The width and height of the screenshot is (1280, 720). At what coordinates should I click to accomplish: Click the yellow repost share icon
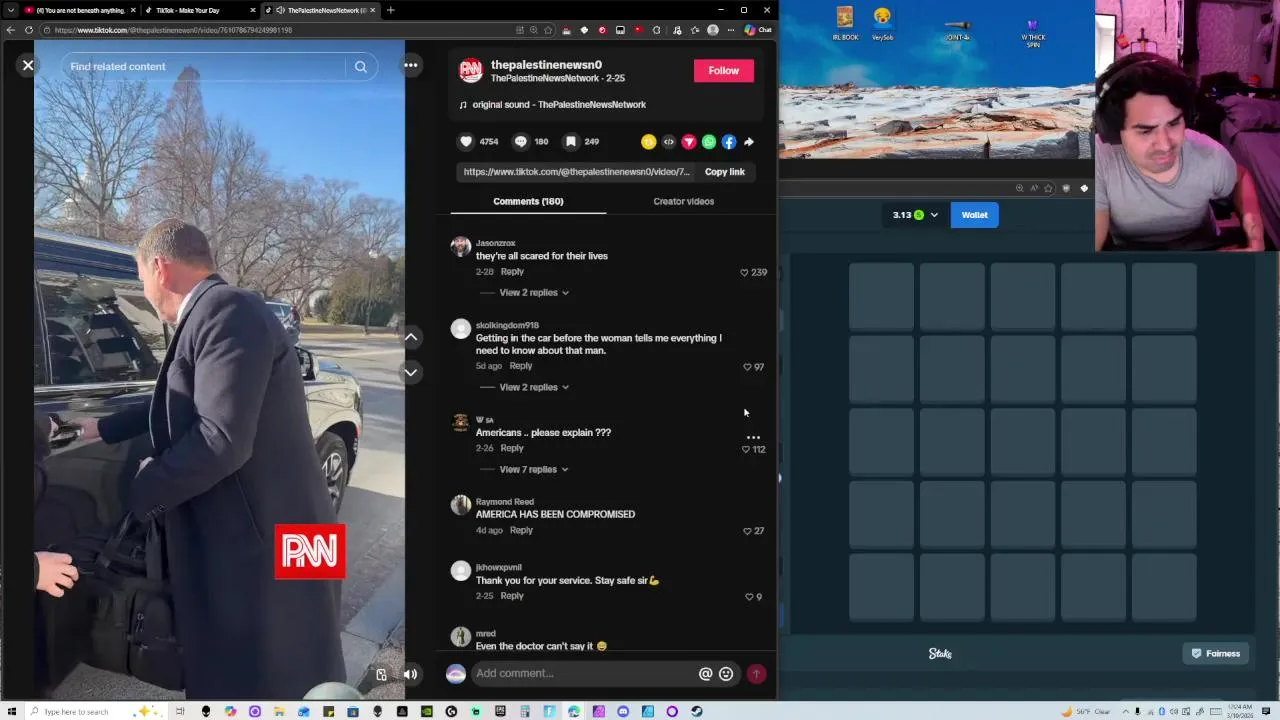(x=649, y=142)
